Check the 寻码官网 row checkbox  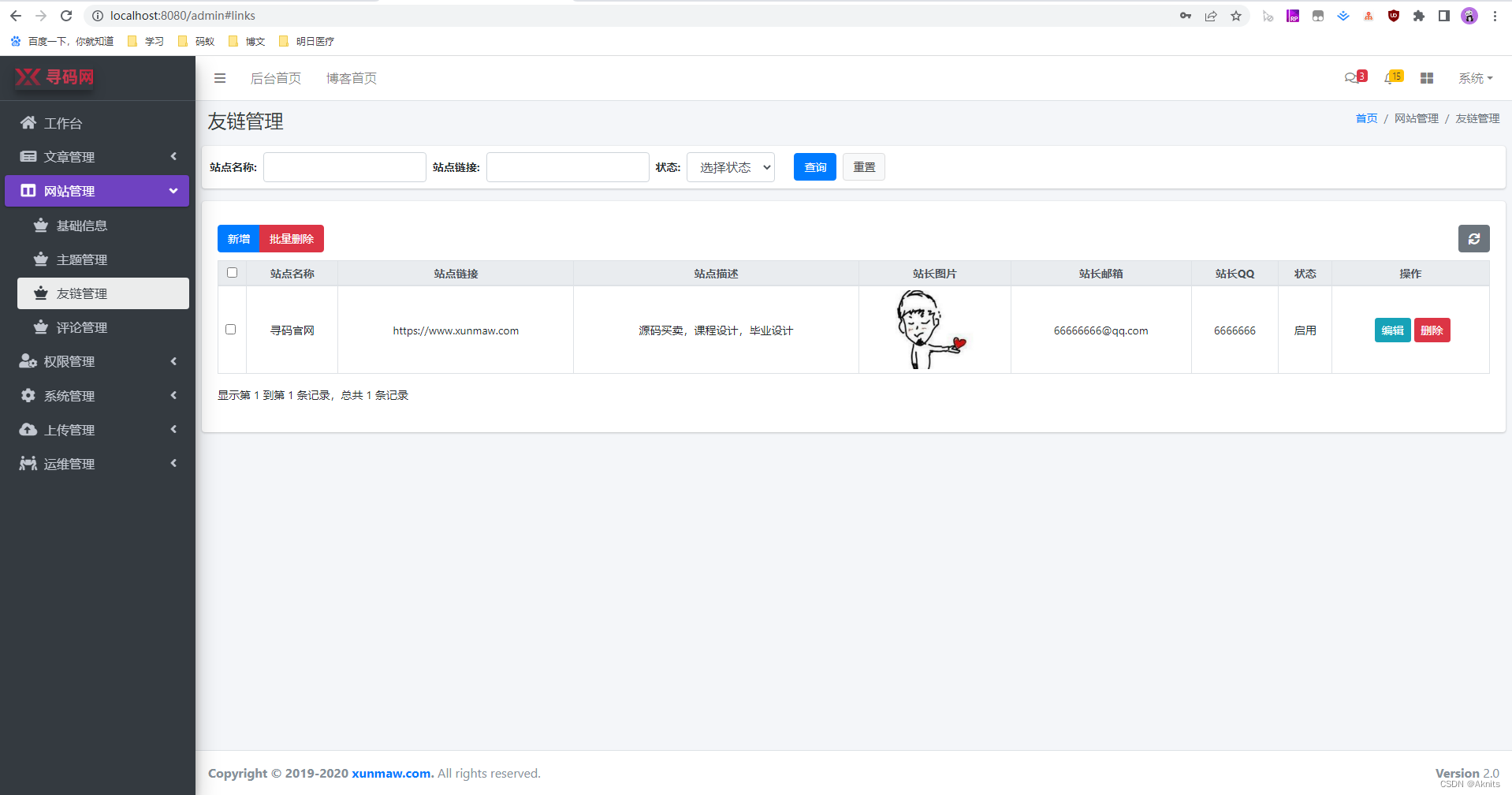tap(230, 330)
